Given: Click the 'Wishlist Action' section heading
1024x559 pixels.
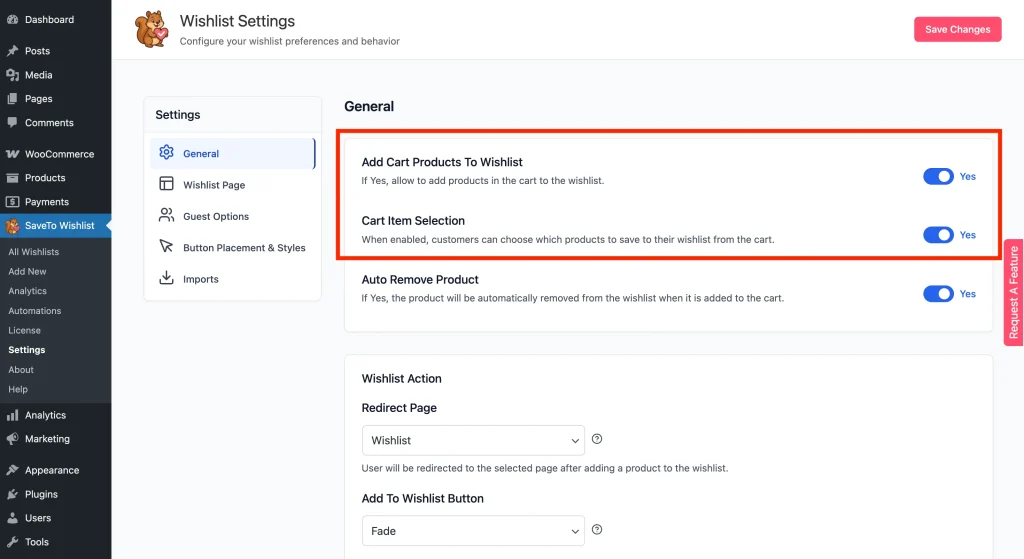Looking at the screenshot, I should tap(402, 379).
